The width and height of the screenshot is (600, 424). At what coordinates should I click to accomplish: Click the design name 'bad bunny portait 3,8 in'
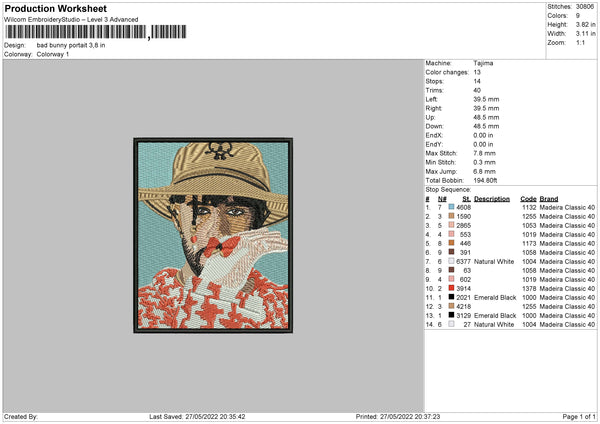pos(71,45)
